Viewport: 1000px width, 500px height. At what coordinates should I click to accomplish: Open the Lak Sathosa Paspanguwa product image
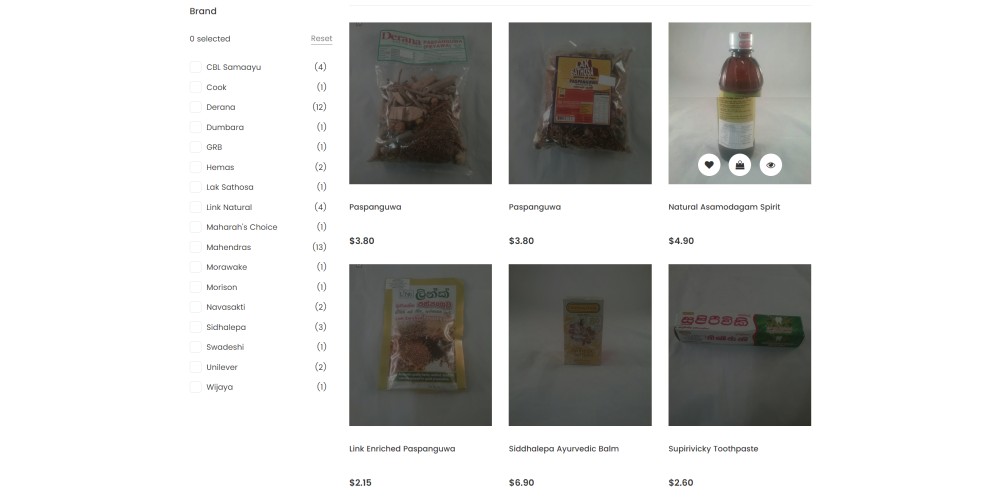[580, 103]
